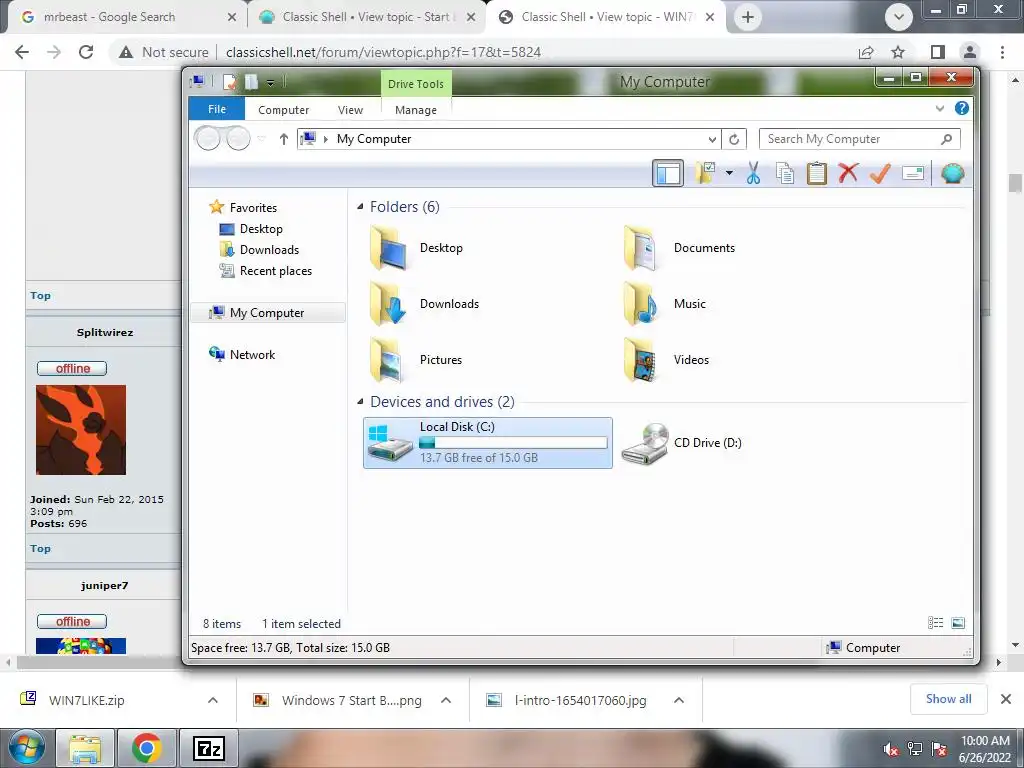1024x768 pixels.
Task: Switch to Classic Shell Start topic tab
Action: tap(366, 17)
